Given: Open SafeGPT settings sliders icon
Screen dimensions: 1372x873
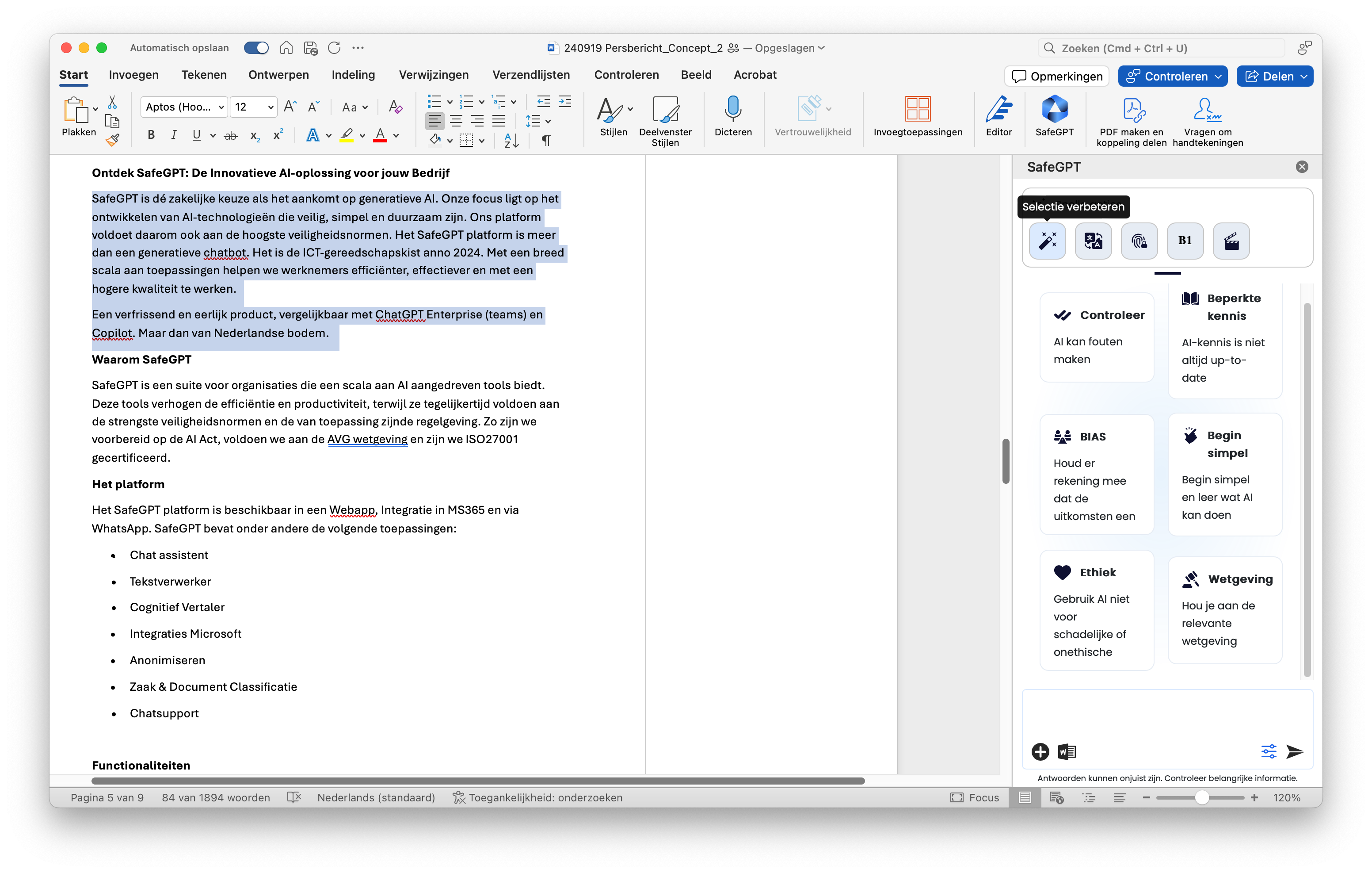Looking at the screenshot, I should click(1268, 751).
